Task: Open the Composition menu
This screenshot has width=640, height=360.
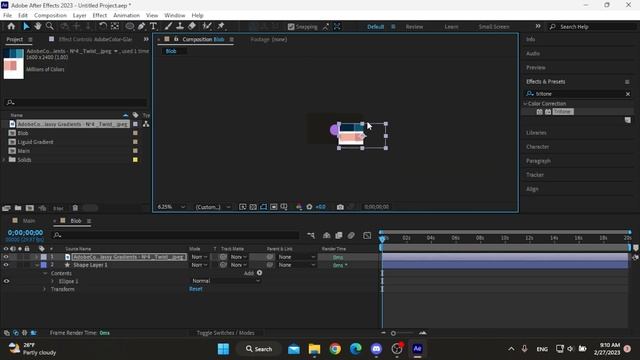Action: tap(50, 15)
